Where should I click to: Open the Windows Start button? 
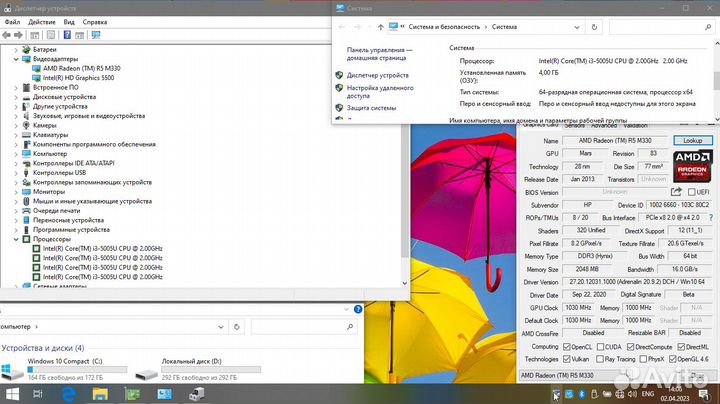click(12, 394)
